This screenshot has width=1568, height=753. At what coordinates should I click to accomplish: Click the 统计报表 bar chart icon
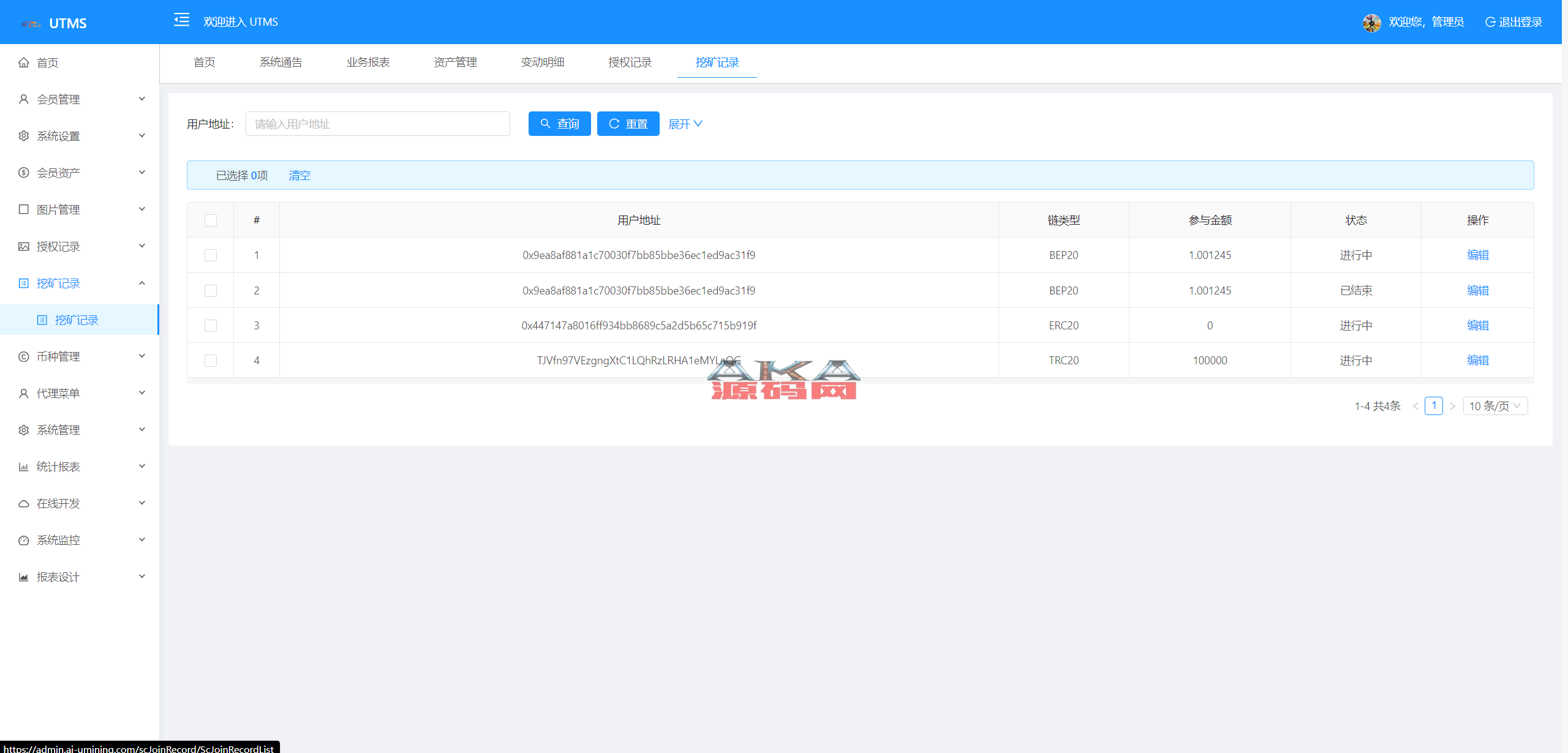pyautogui.click(x=24, y=466)
